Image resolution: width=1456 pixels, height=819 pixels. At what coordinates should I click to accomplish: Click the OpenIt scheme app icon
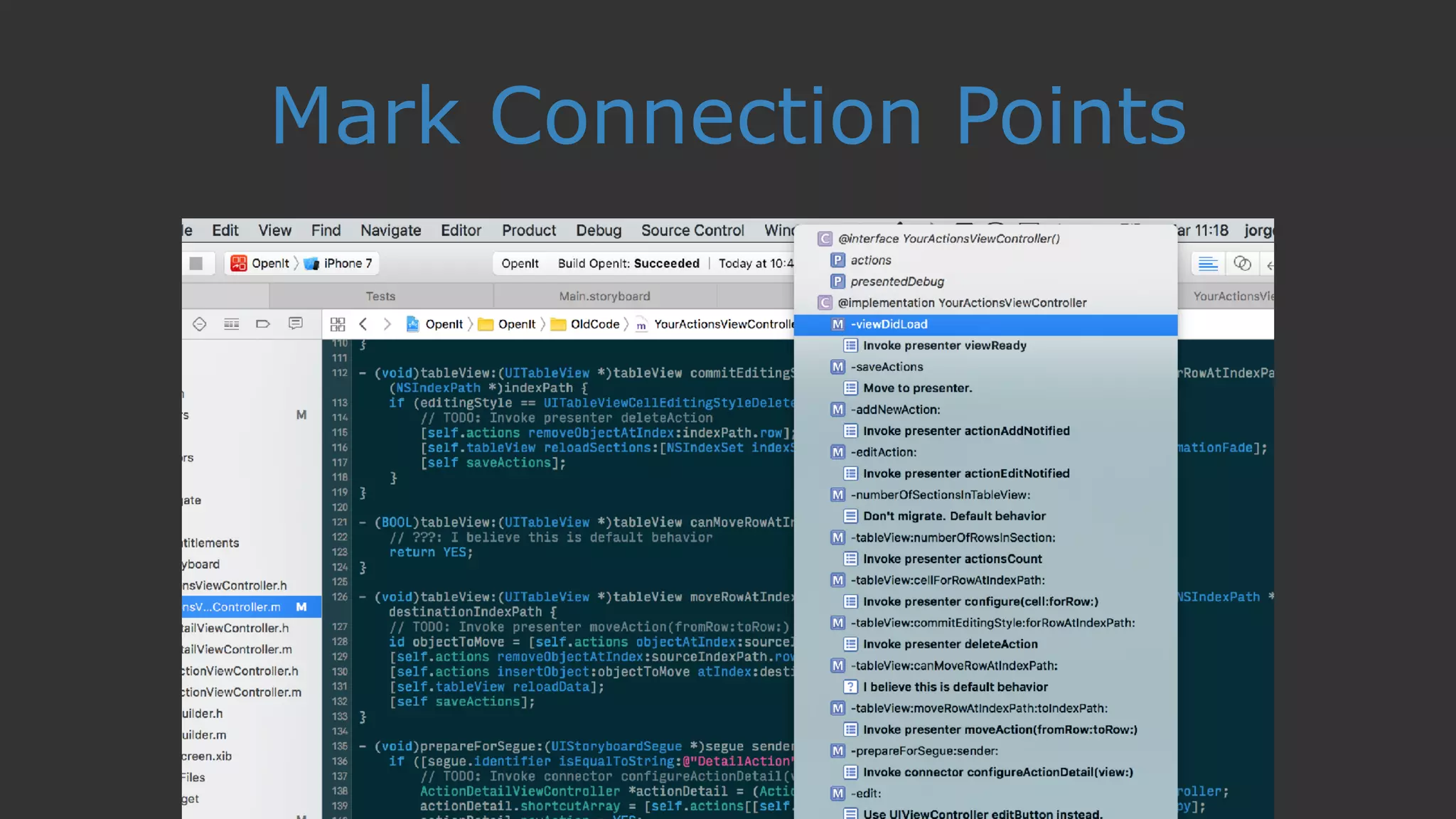(x=239, y=264)
